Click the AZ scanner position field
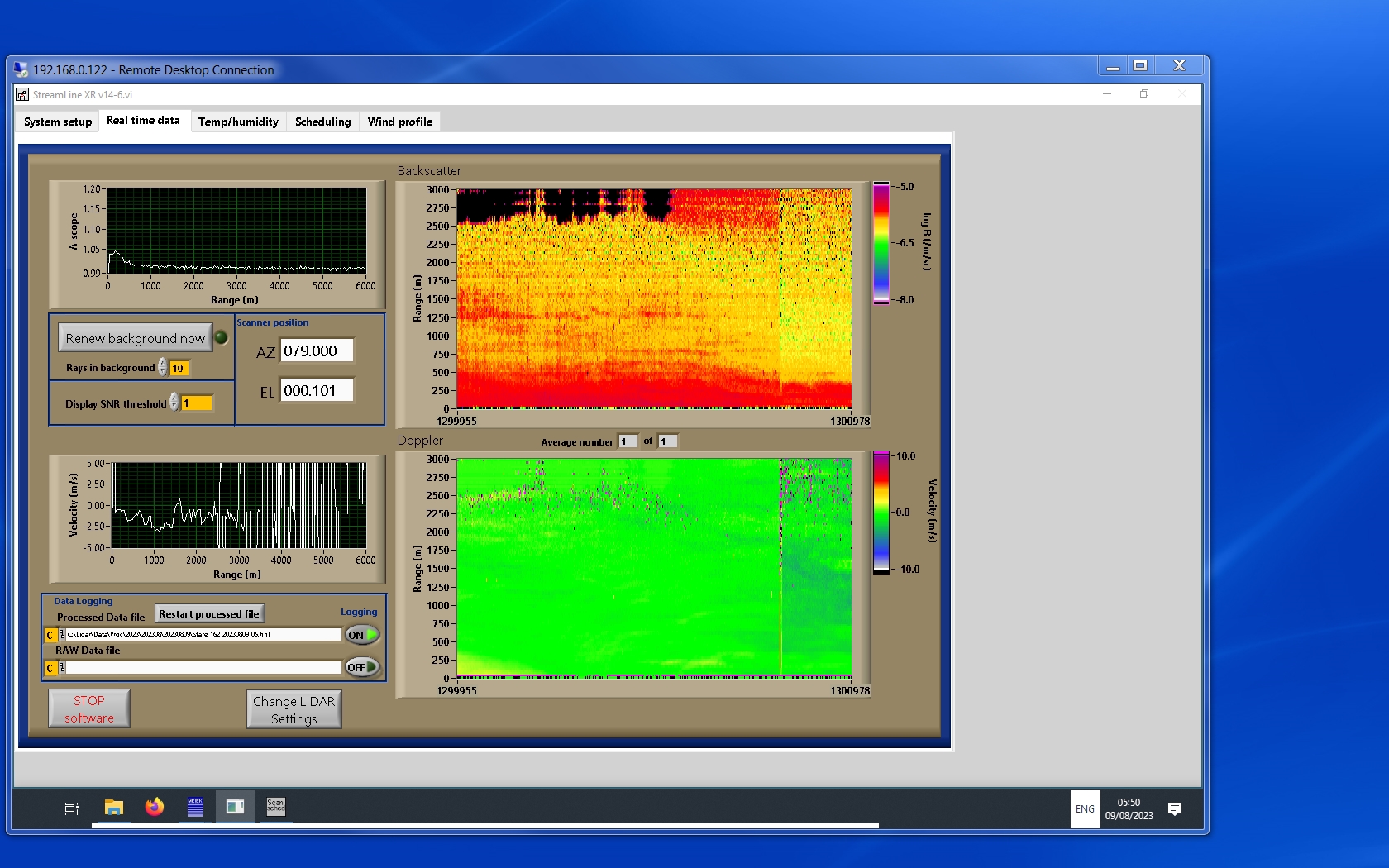The width and height of the screenshot is (1389, 868). tap(317, 351)
